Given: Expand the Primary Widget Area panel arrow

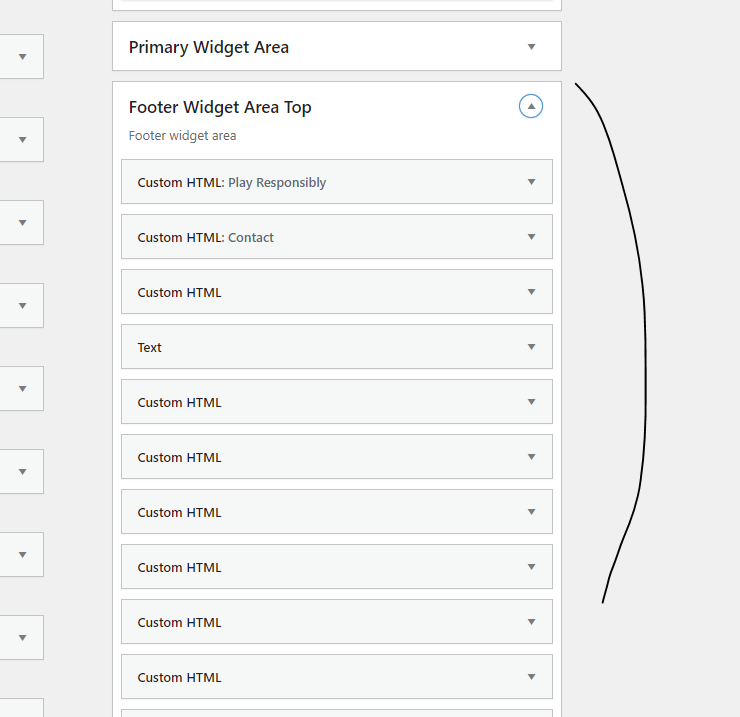Looking at the screenshot, I should (531, 47).
